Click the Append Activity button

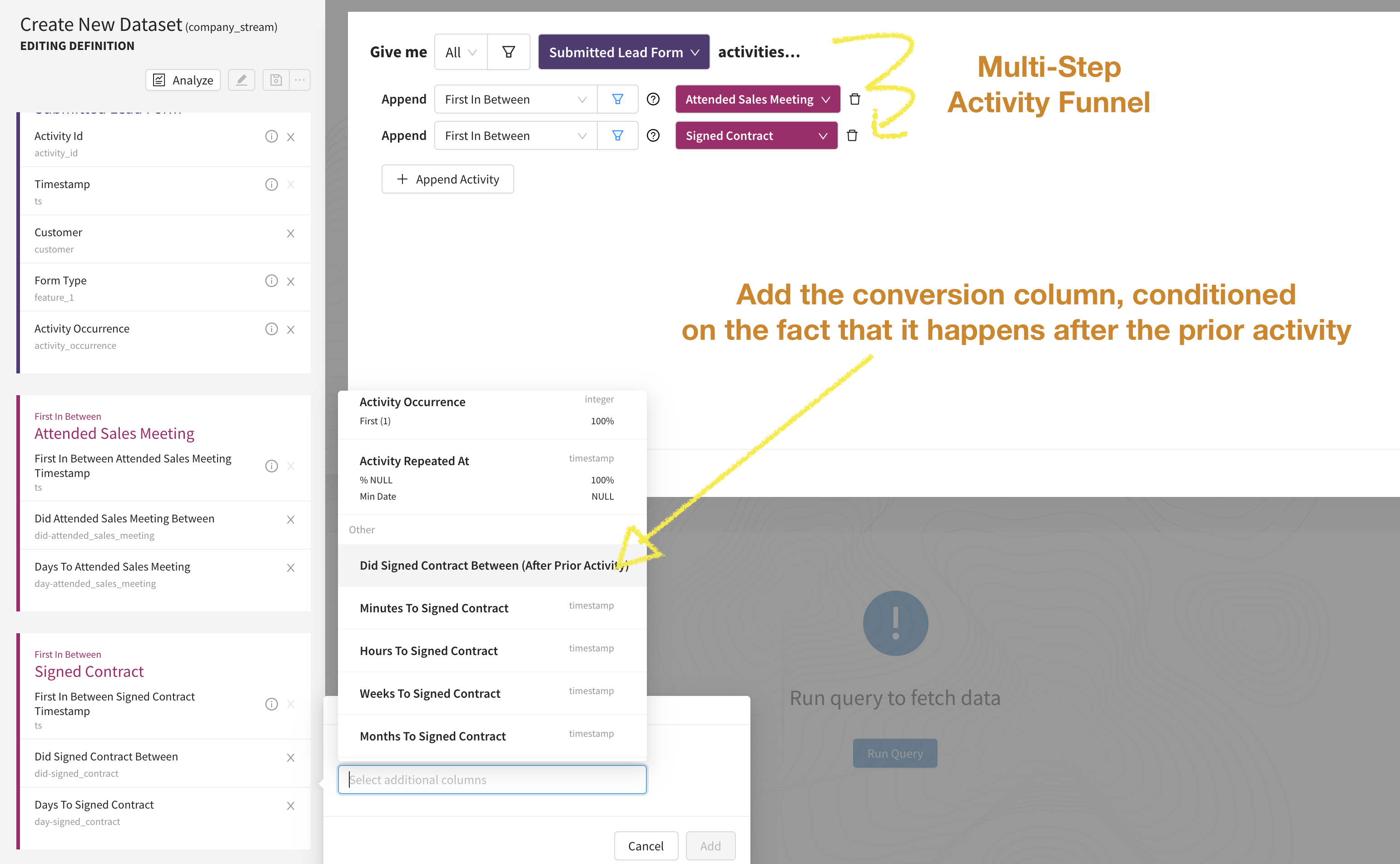[x=447, y=179]
